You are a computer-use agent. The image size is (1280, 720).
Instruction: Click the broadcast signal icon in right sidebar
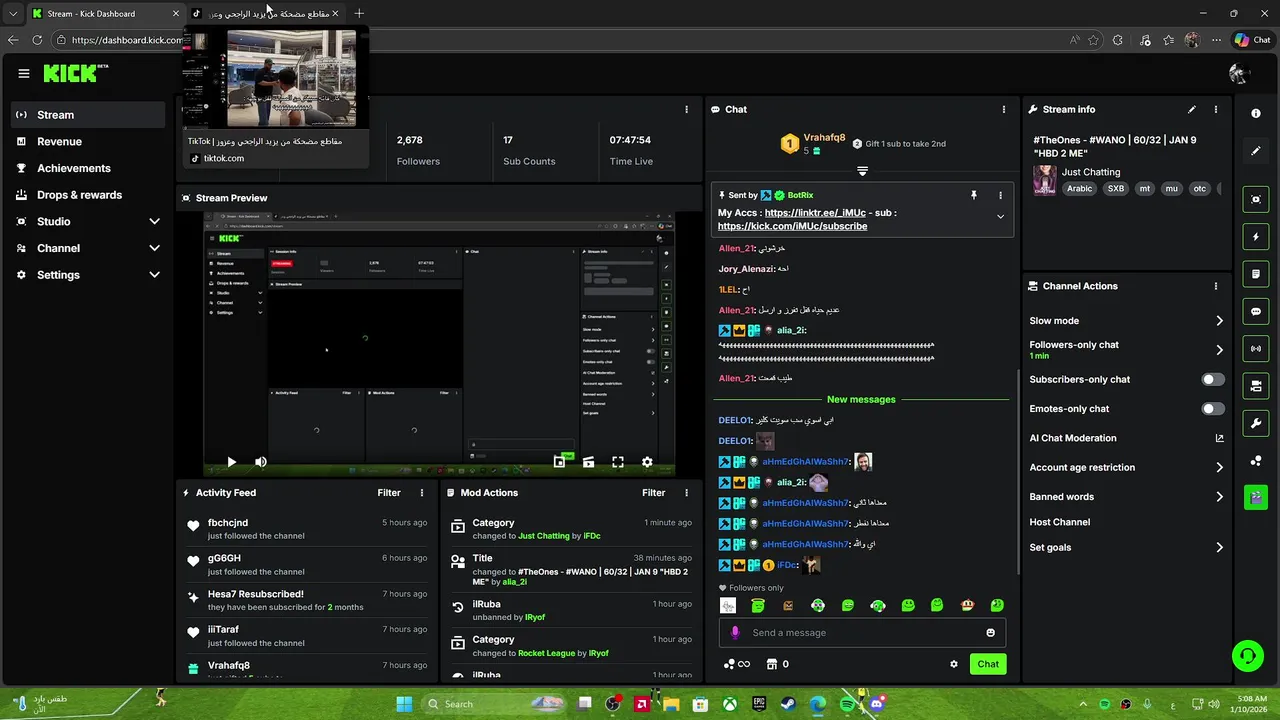coord(1256,348)
